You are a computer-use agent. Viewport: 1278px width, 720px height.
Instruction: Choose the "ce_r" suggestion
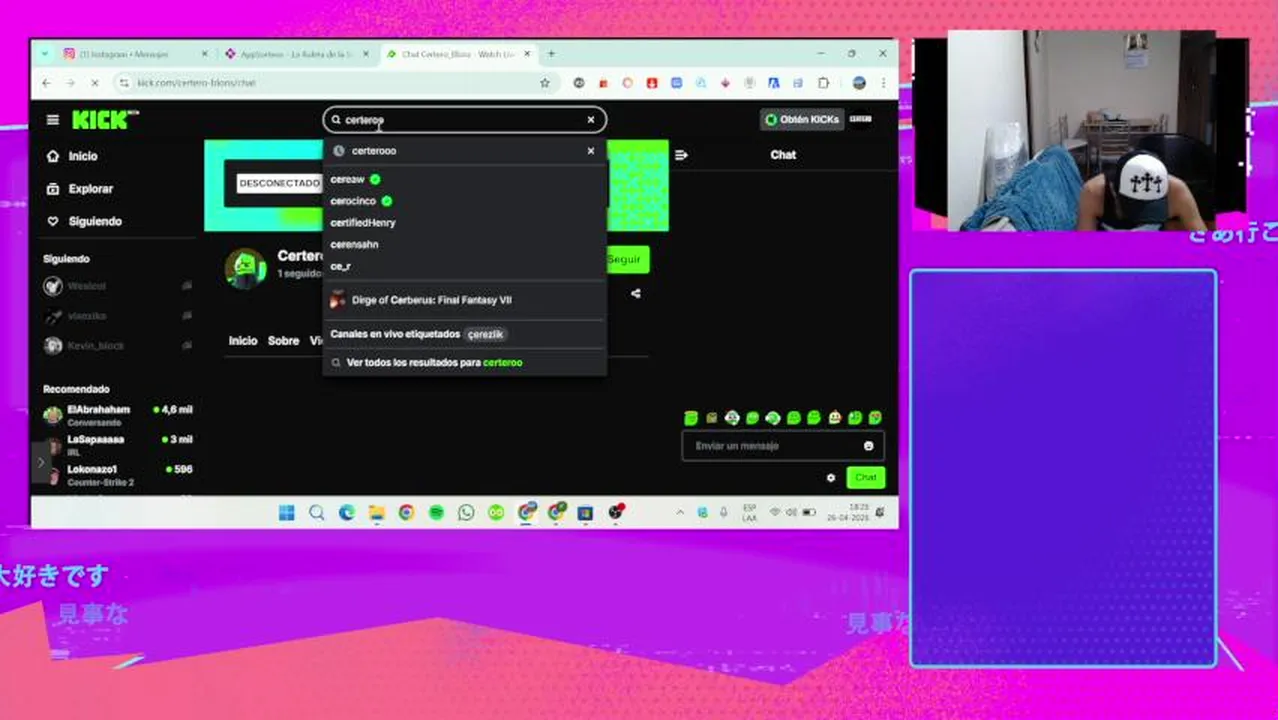tap(340, 266)
